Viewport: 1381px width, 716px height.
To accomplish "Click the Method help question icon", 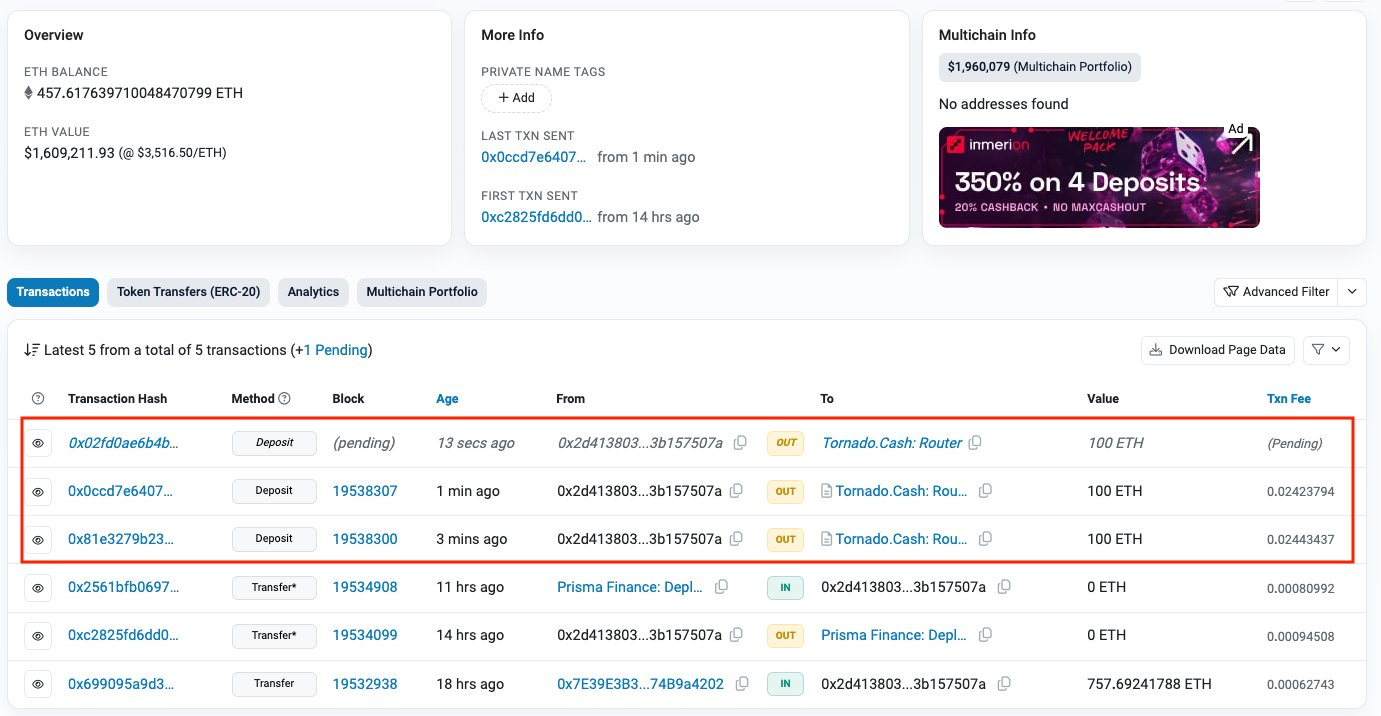I will point(284,399).
